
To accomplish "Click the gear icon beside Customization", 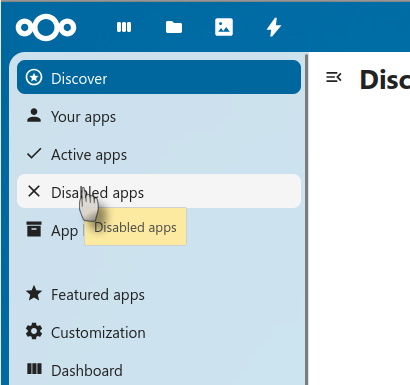I will pyautogui.click(x=34, y=332).
